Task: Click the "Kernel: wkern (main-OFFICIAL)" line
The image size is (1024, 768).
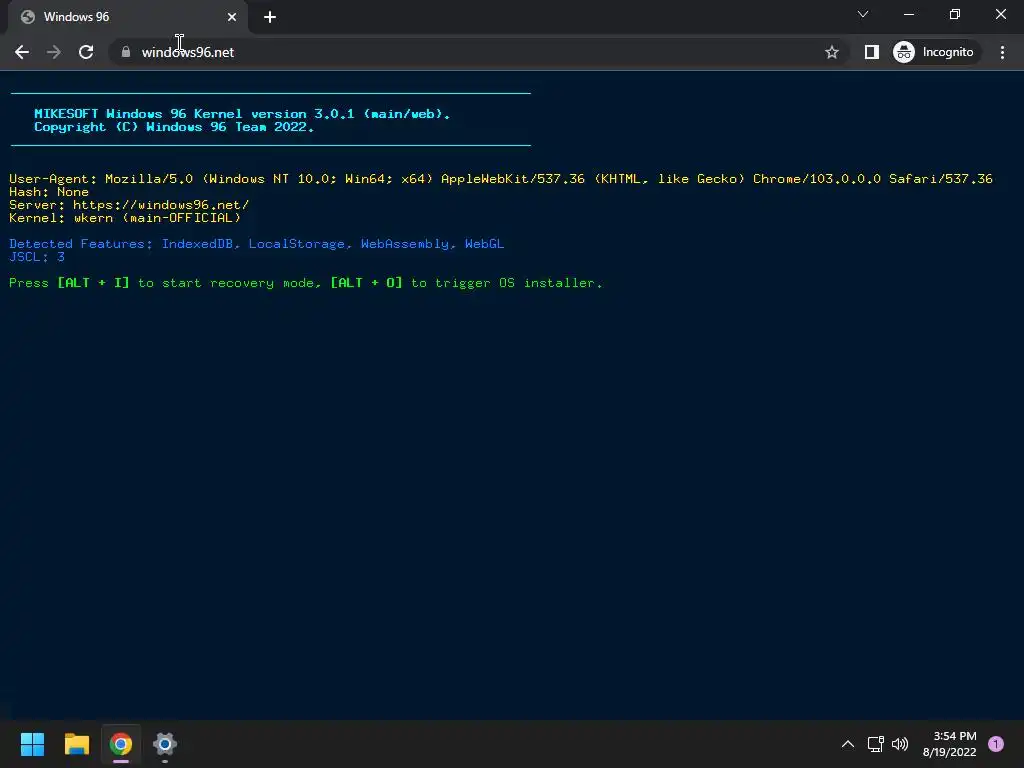Action: 125,218
